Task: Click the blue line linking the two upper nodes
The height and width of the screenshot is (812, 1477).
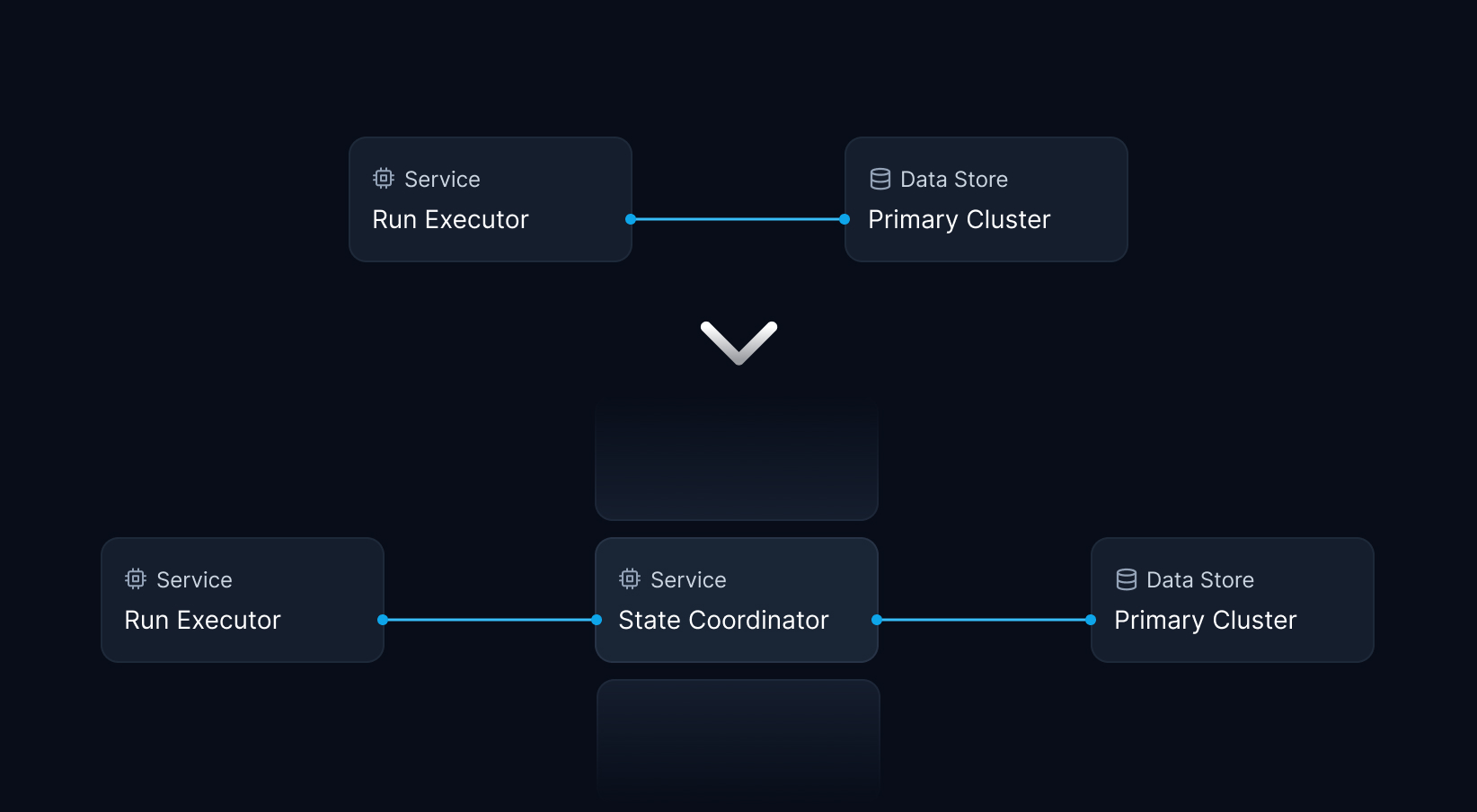Action: point(738,219)
